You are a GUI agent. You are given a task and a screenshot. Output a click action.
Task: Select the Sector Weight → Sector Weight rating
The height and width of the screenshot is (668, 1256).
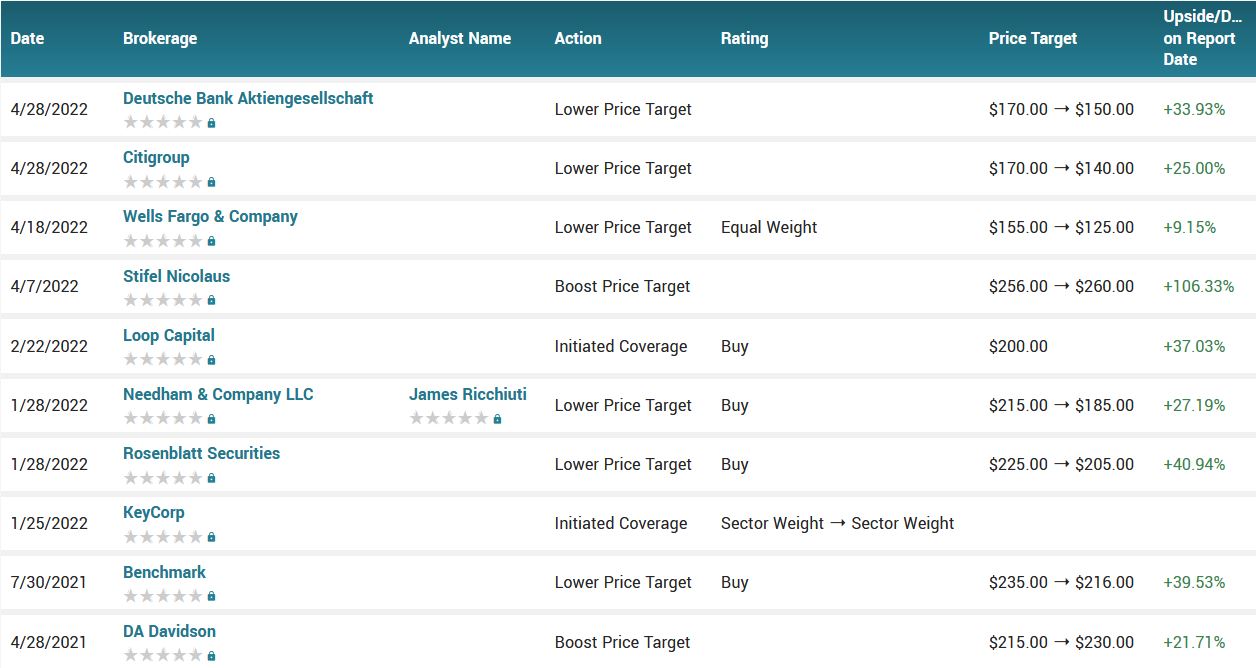point(838,523)
